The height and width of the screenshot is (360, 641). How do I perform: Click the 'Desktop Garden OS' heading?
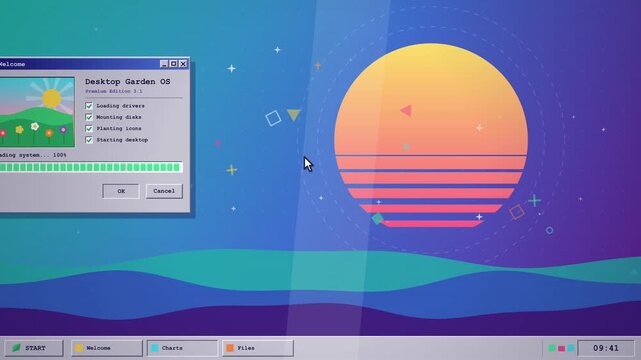[x=128, y=82]
